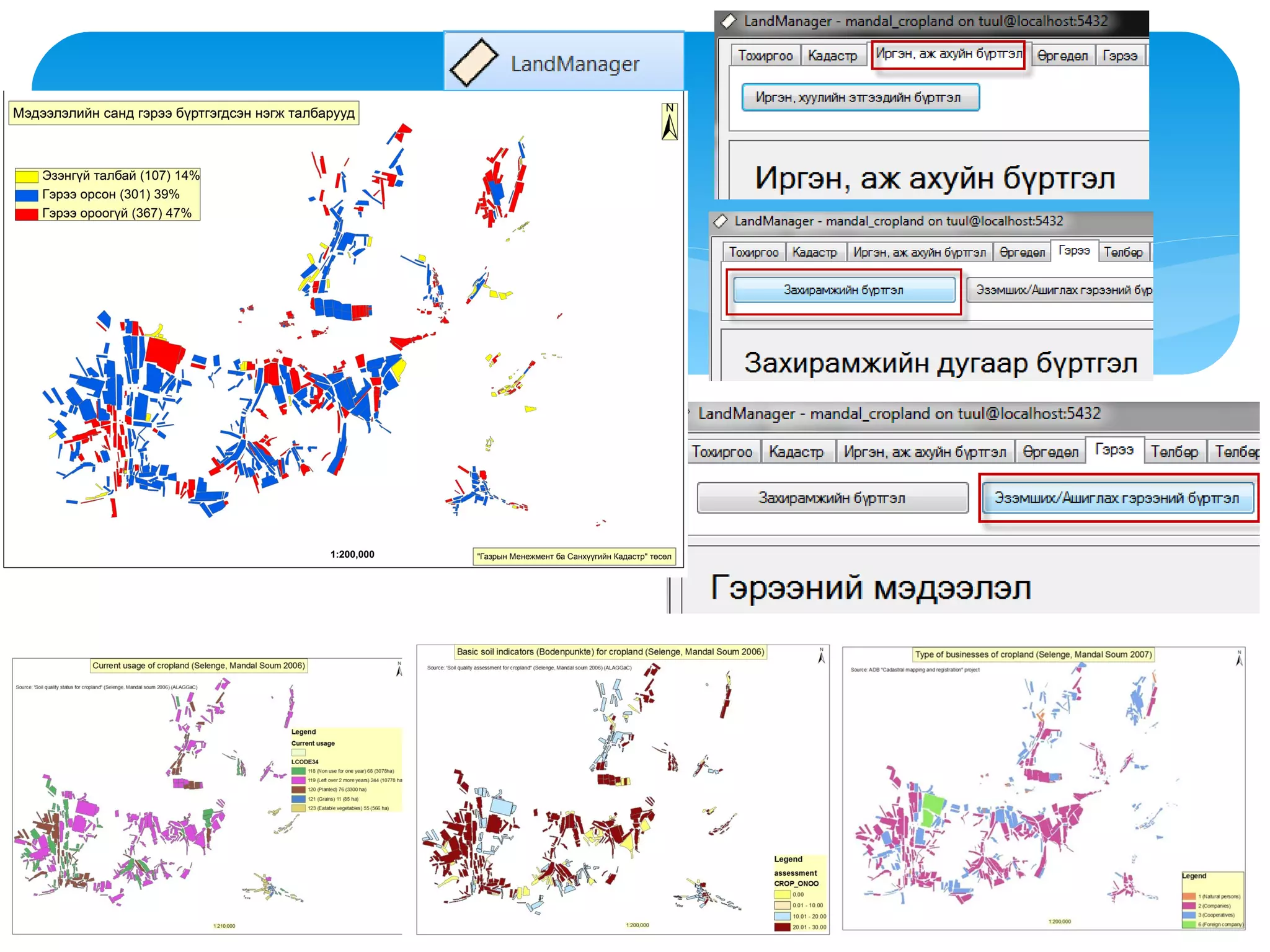Click the diamond icon in the topmost LandManager title bar
The image size is (1270, 952).
coord(729,21)
